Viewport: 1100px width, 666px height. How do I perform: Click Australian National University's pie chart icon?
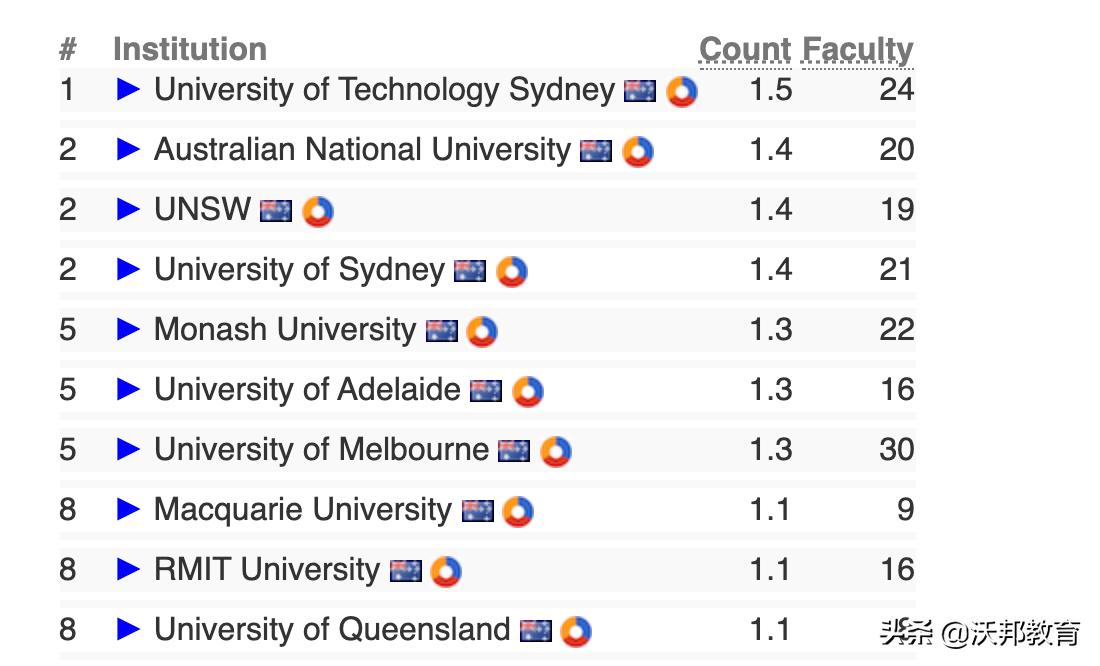pos(638,152)
